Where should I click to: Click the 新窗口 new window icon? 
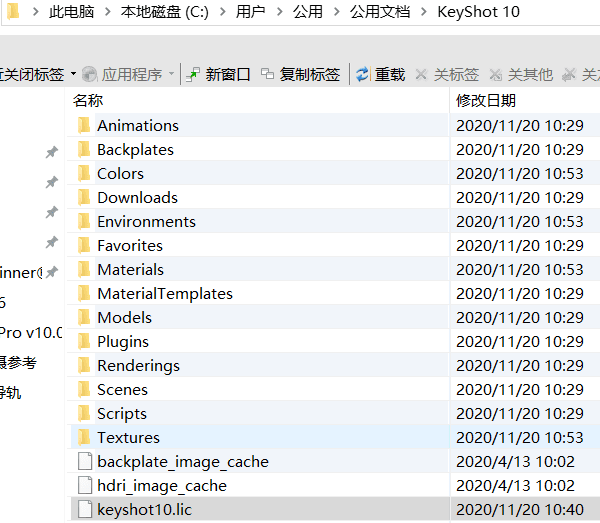(193, 75)
